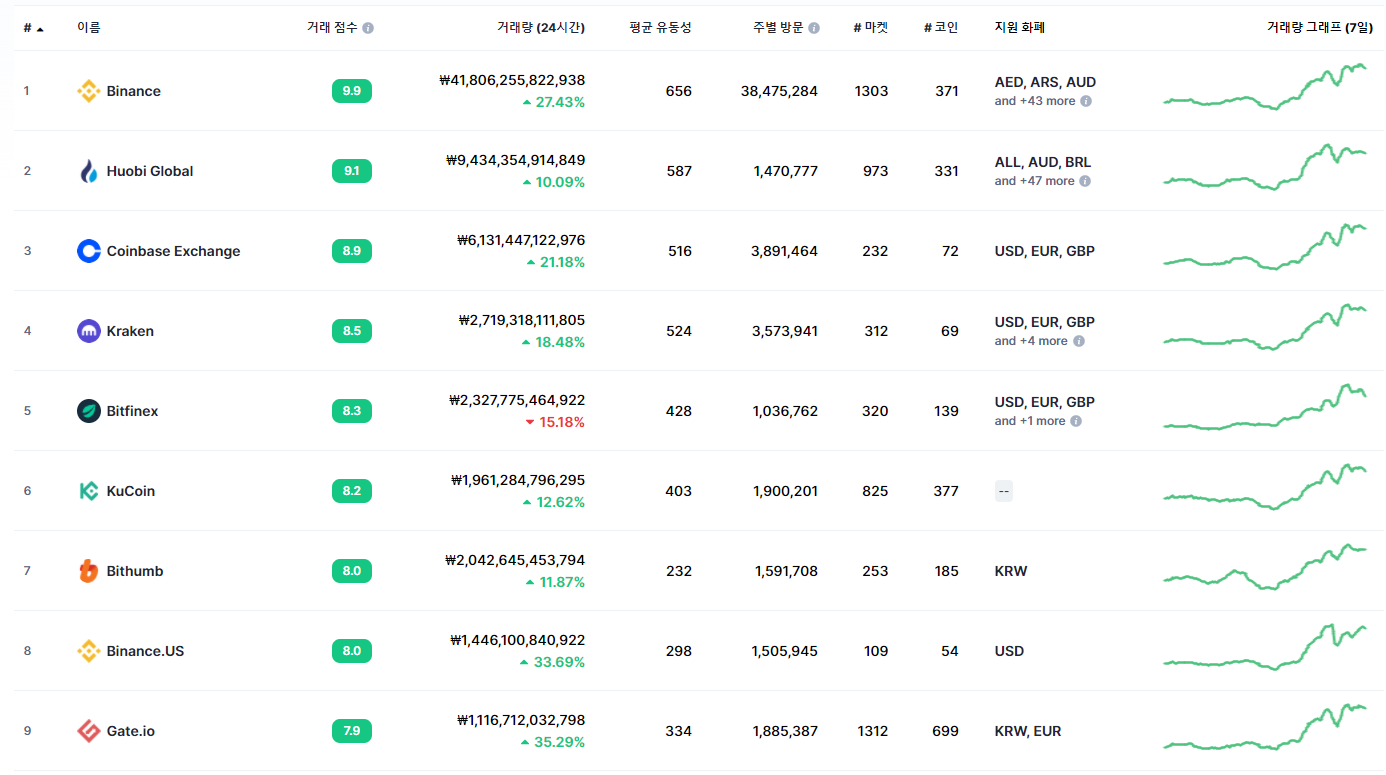Click KuCoin's '--' supported currency badge

click(1004, 491)
